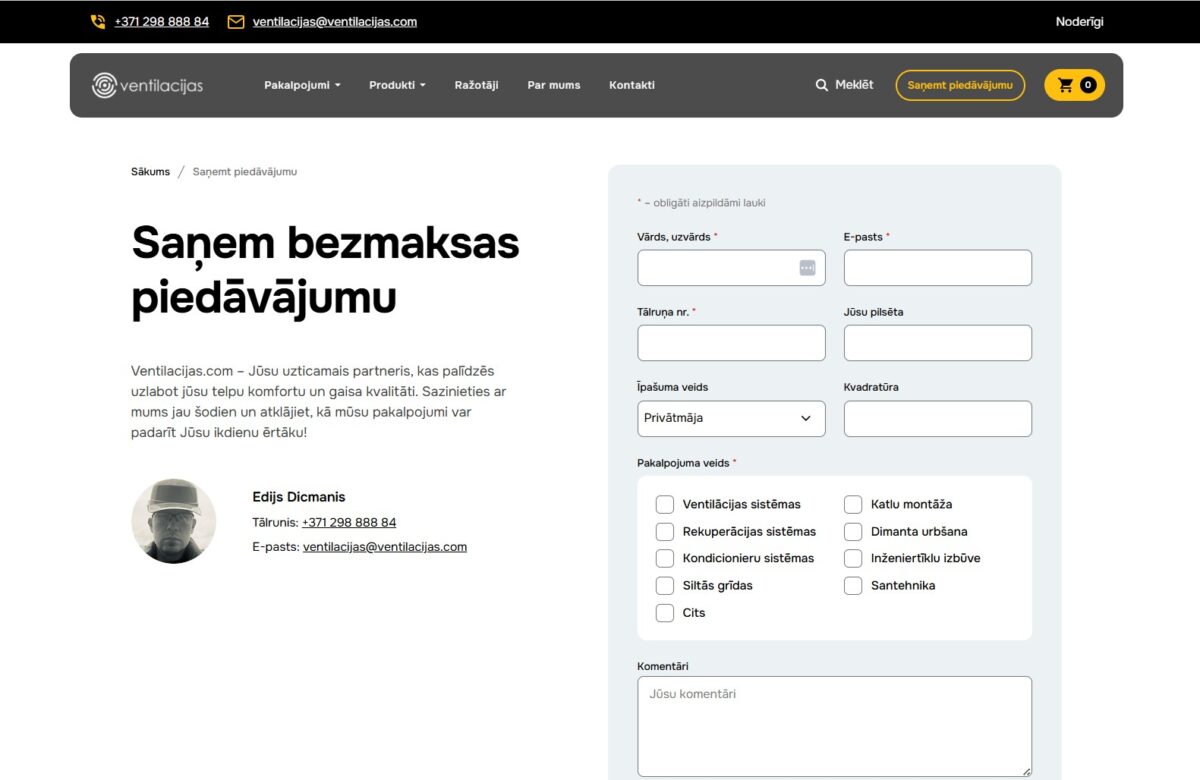The image size is (1200, 780).
Task: Open the Ražotāji menu item
Action: click(x=476, y=85)
